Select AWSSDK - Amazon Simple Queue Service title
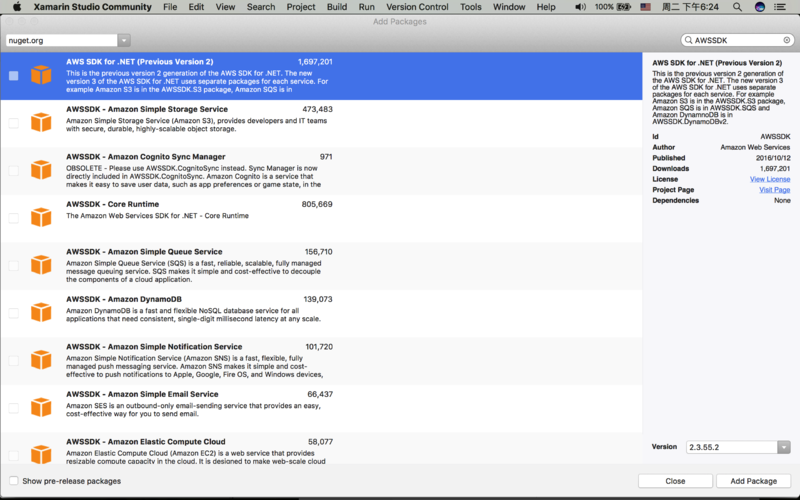Image resolution: width=800 pixels, height=500 pixels. (144, 252)
